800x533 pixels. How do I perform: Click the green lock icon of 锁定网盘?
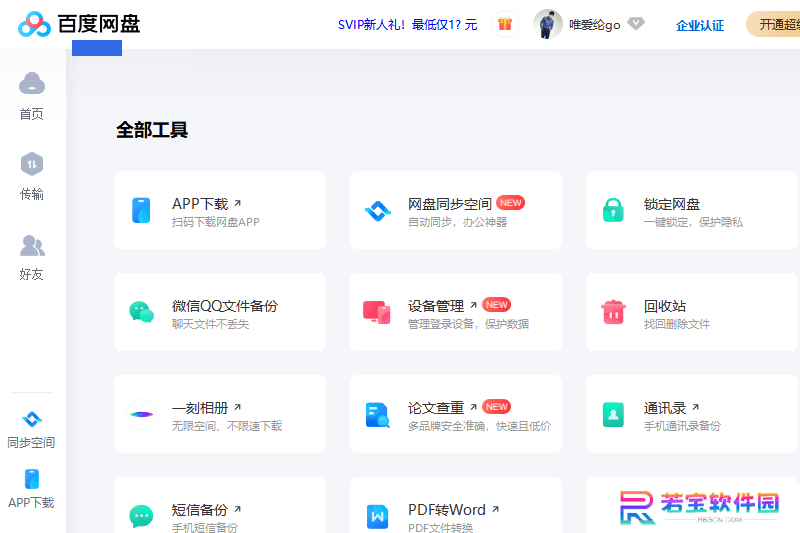[613, 210]
